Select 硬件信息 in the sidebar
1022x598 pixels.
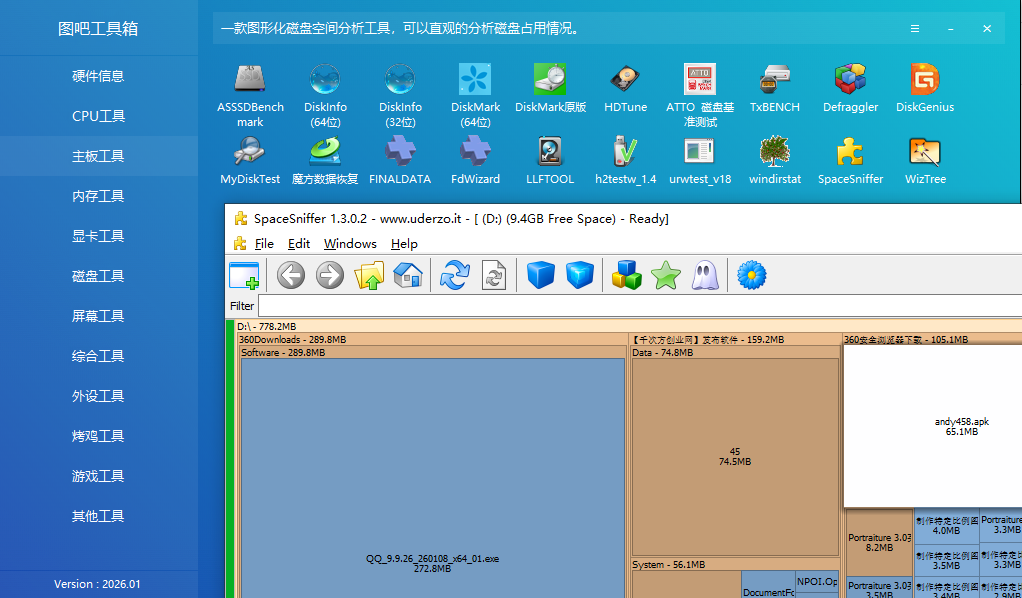coord(98,76)
